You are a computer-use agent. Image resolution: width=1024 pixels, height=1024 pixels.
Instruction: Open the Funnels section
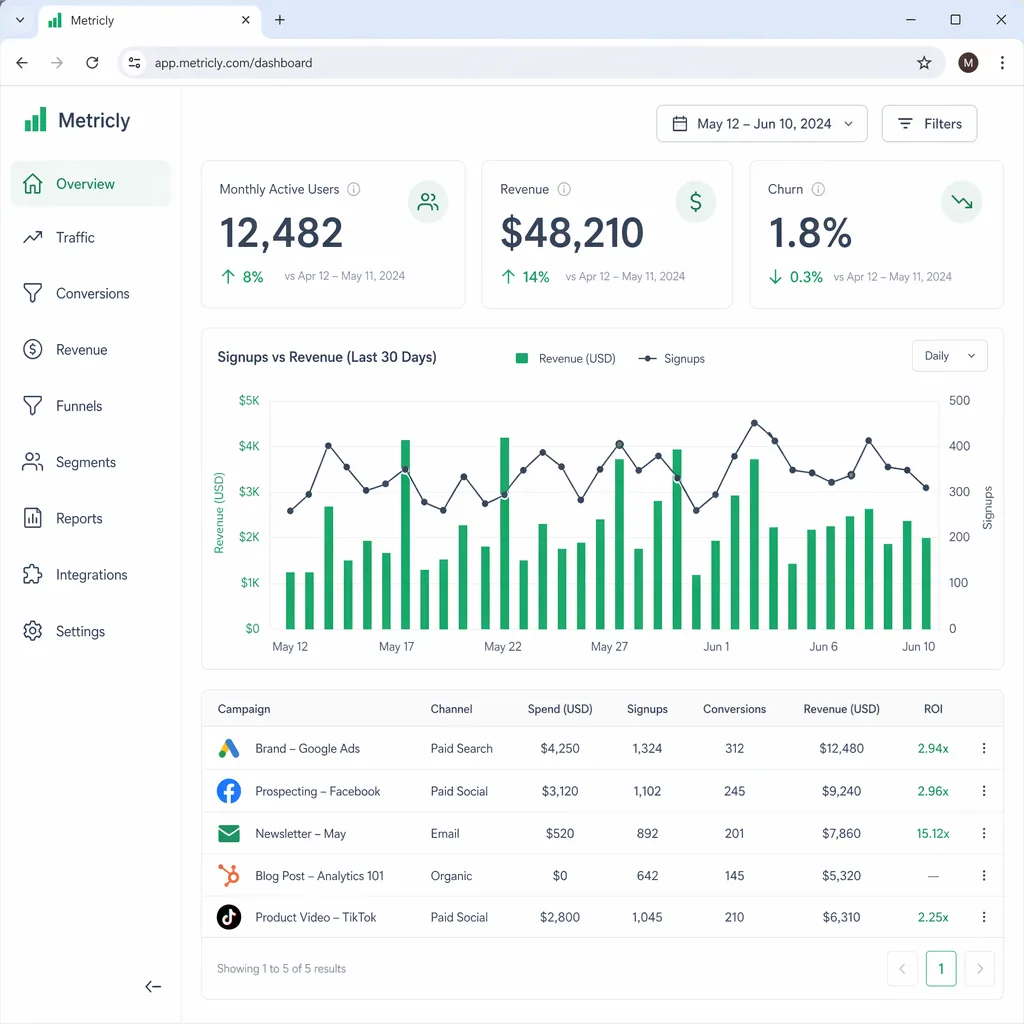coord(82,405)
